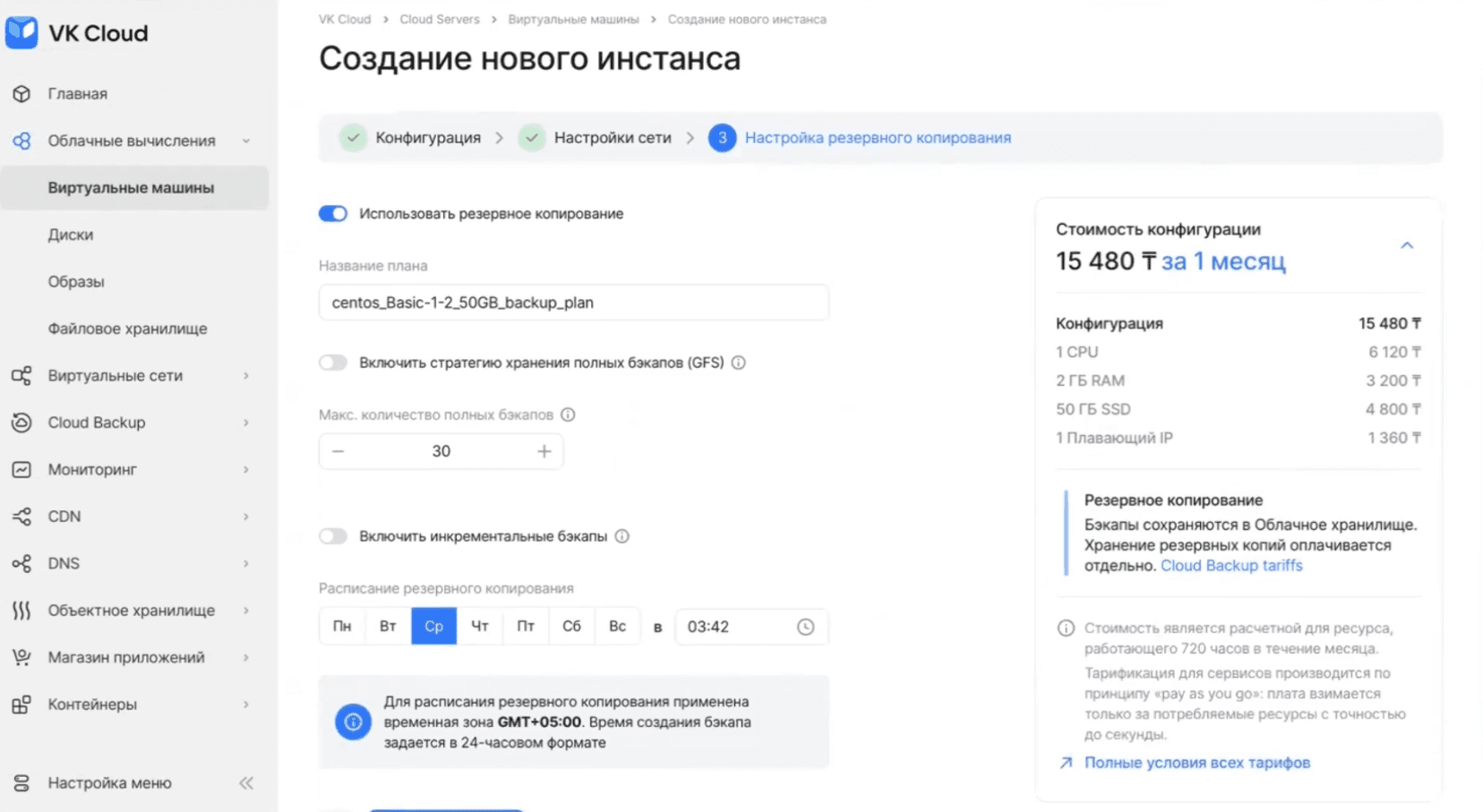Screen dimensions: 1483x812
Task: Go to Конфигурация wizard step
Action: 428,138
